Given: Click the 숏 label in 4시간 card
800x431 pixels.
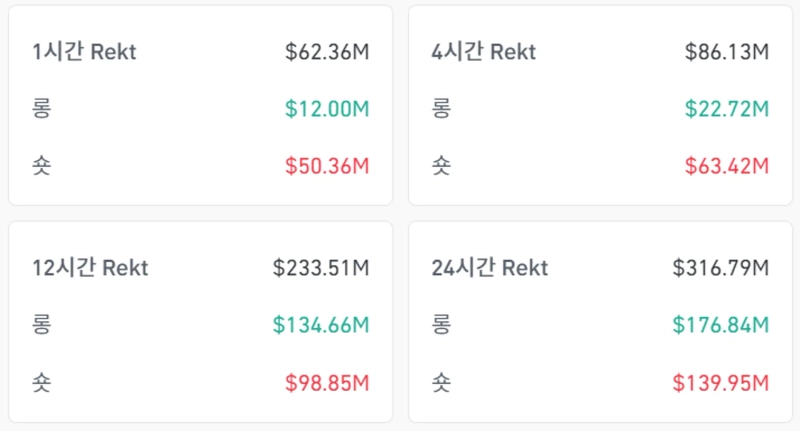Looking at the screenshot, I should coord(441,165).
